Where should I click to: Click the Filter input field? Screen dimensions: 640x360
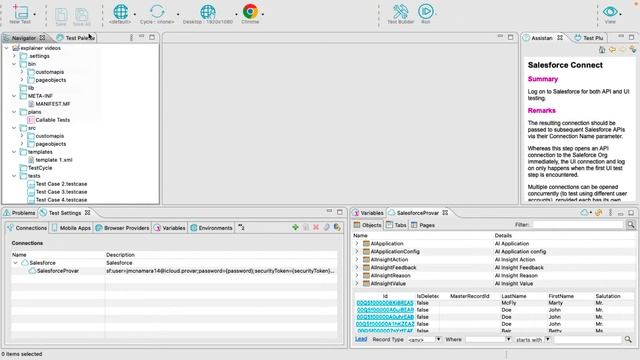pyautogui.click(x=579, y=224)
